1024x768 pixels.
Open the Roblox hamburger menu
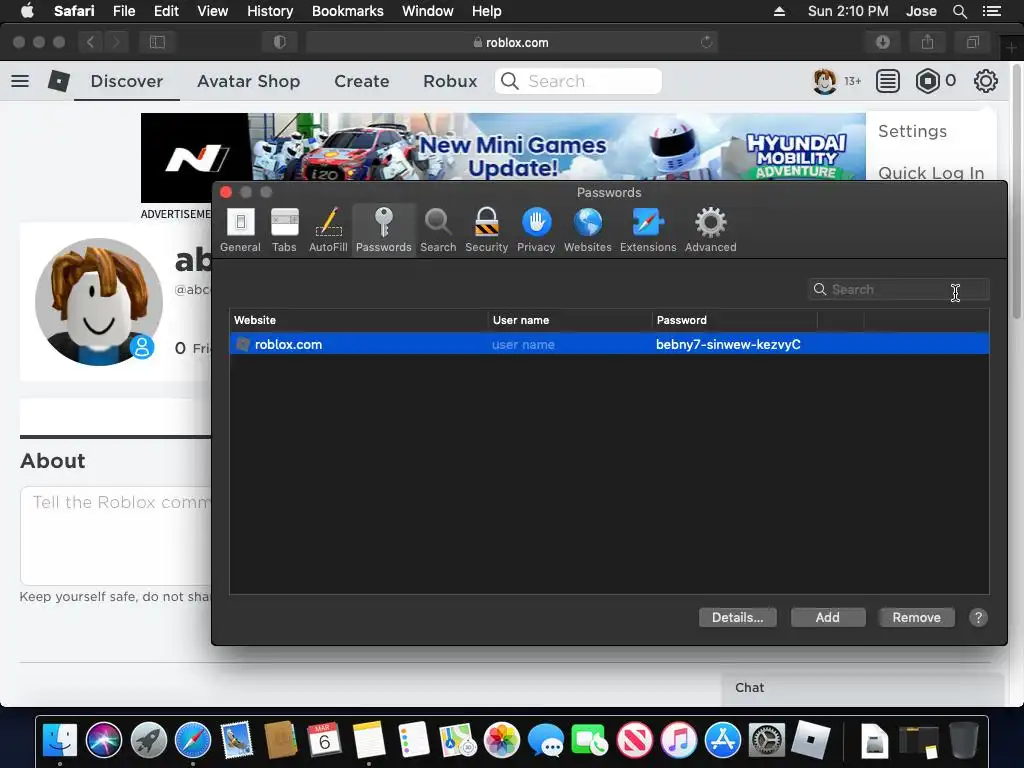(x=20, y=81)
